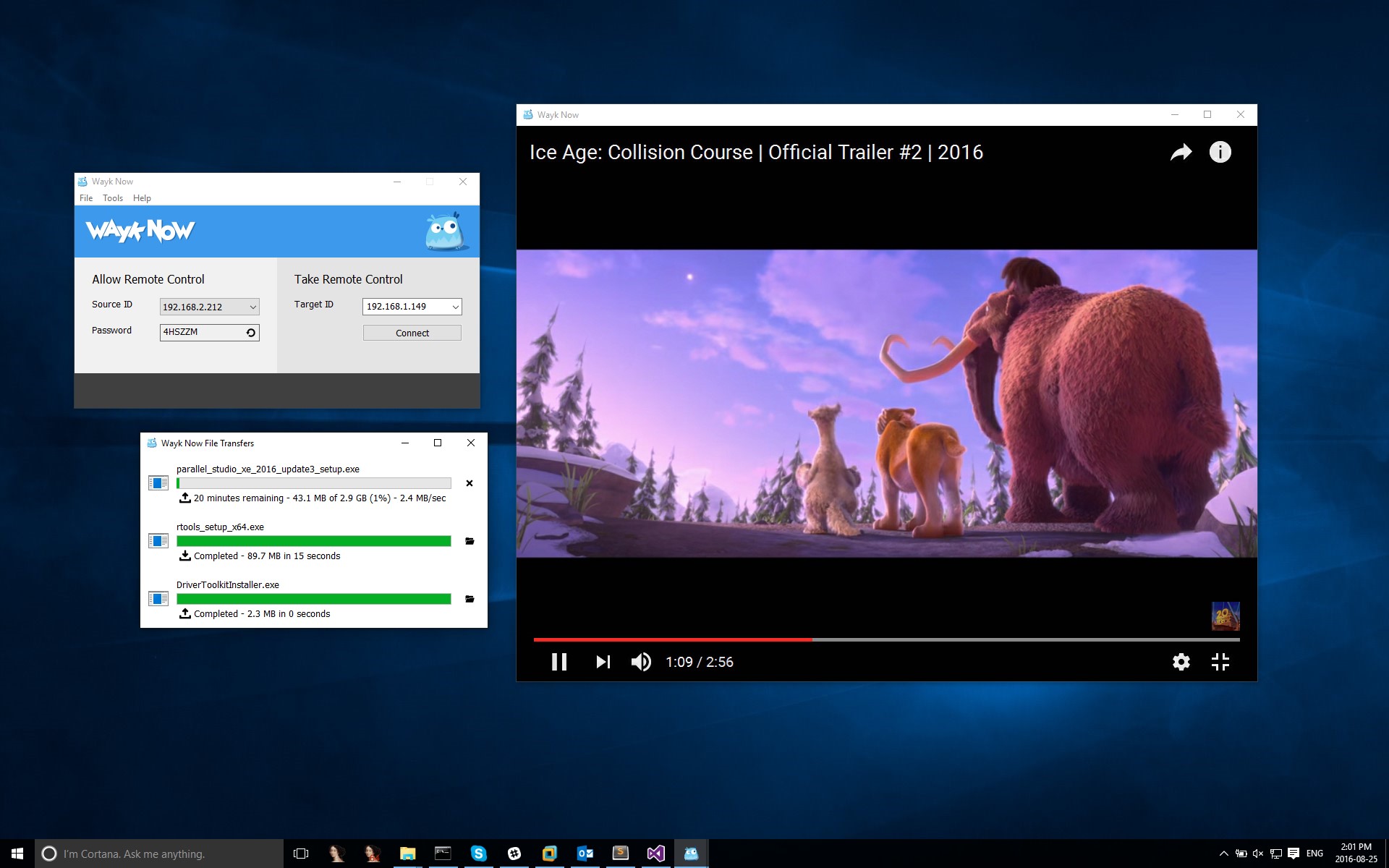Skip to next video

click(603, 662)
